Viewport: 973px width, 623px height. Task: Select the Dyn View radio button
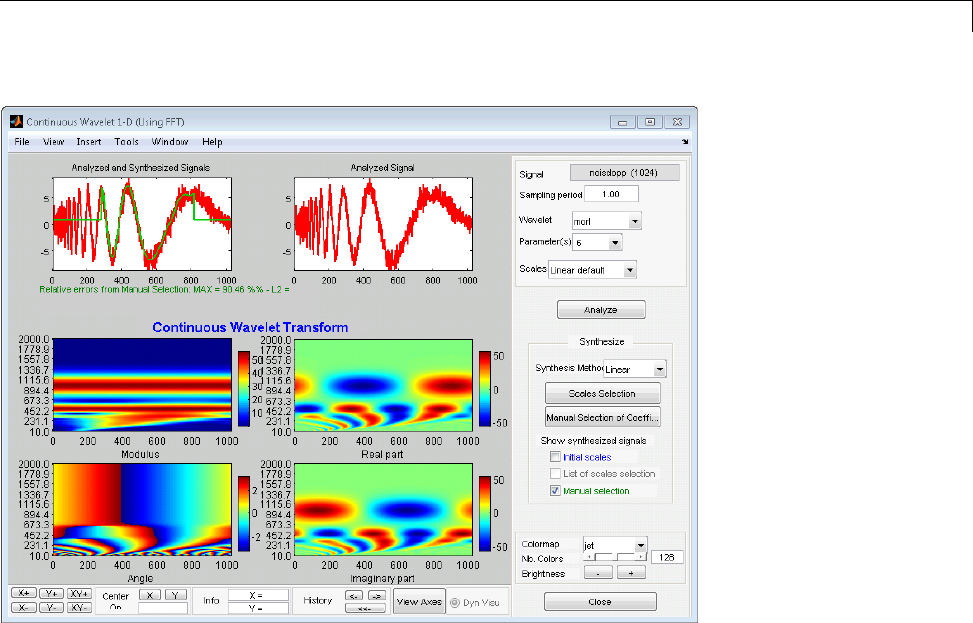pos(455,602)
